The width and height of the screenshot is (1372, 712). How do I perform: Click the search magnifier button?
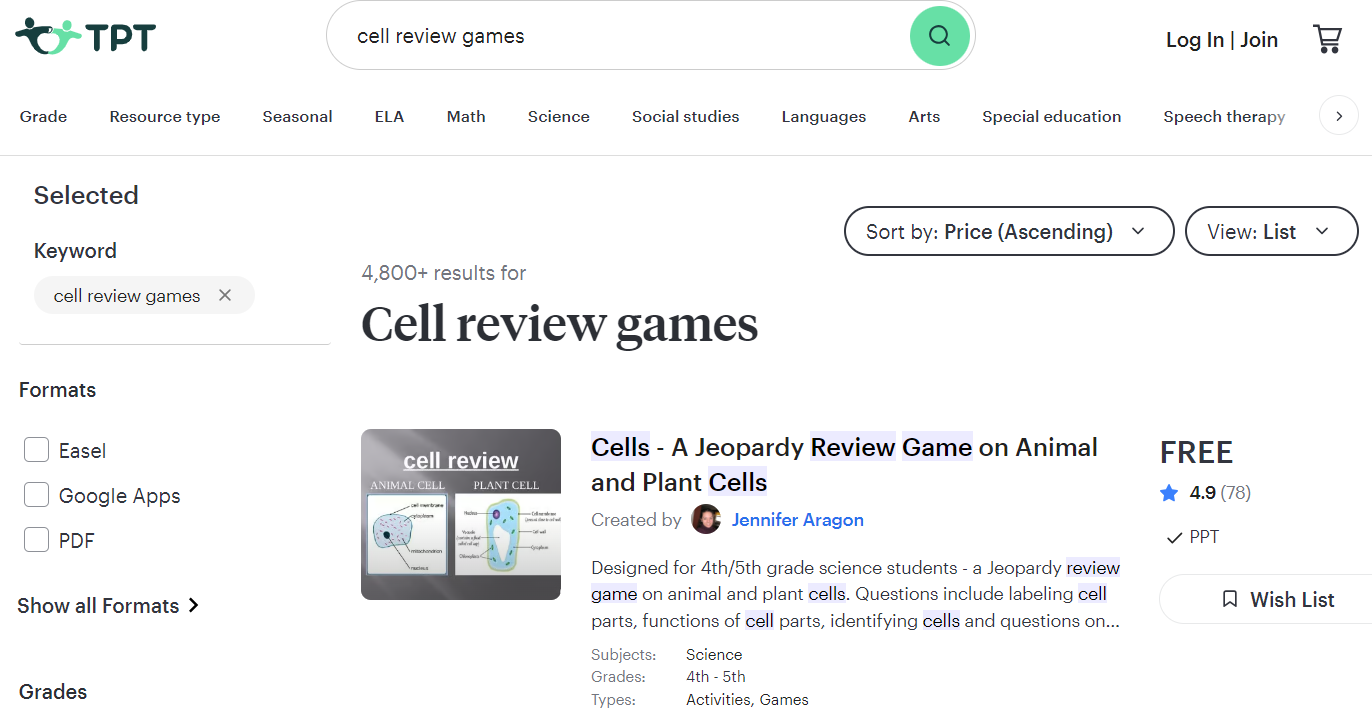click(938, 35)
